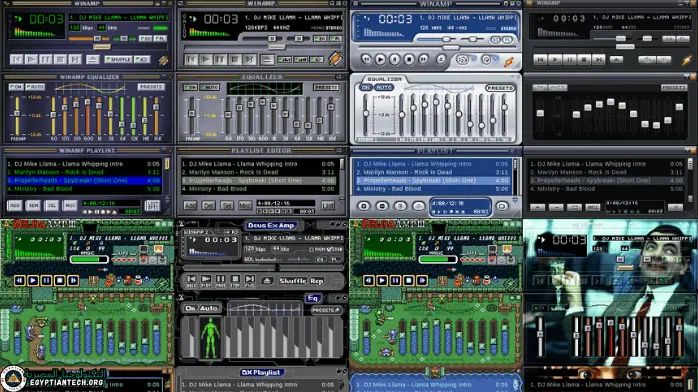Click the lightning bolt logo in the green-display classic Winamp
The width and height of the screenshot is (698, 392).
point(163,60)
